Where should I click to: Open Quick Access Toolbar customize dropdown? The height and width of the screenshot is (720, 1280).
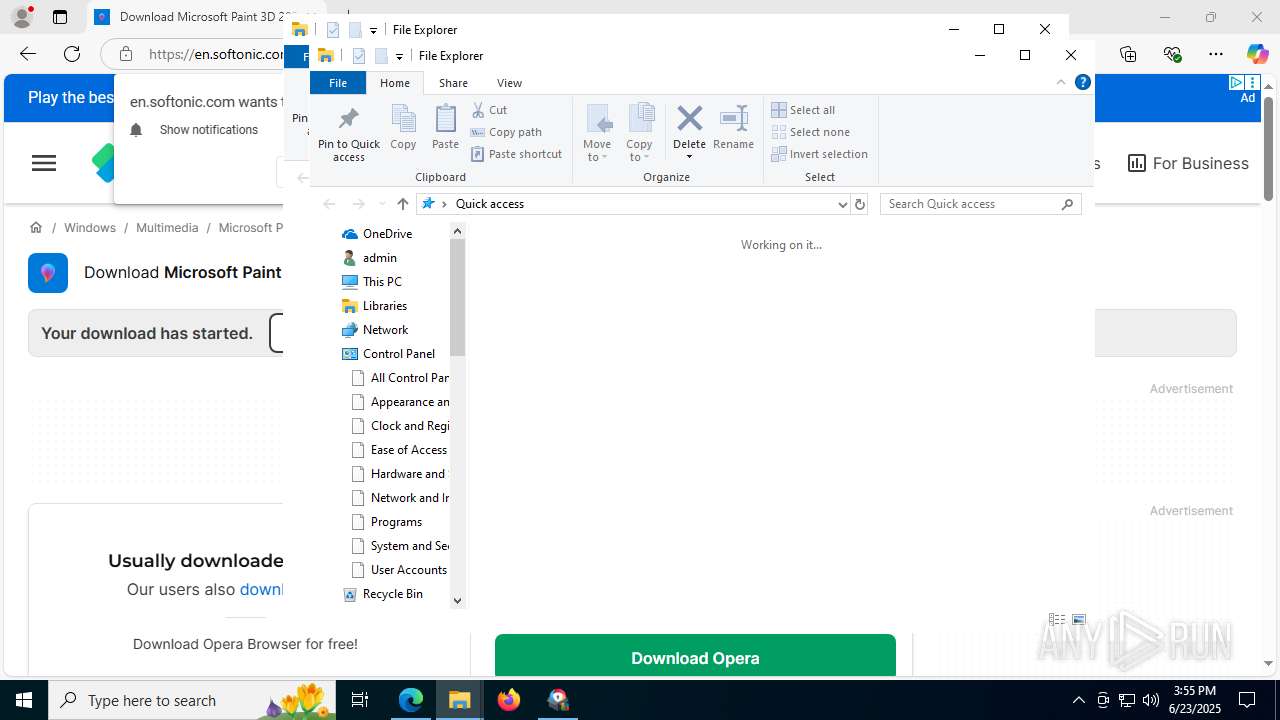tap(399, 56)
